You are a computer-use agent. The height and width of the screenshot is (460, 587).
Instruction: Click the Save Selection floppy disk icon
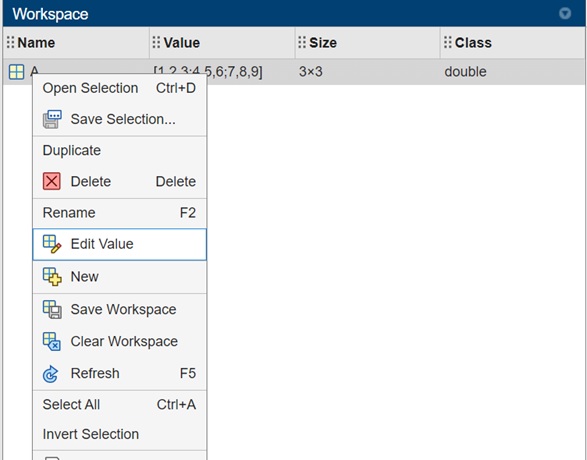tap(52, 119)
